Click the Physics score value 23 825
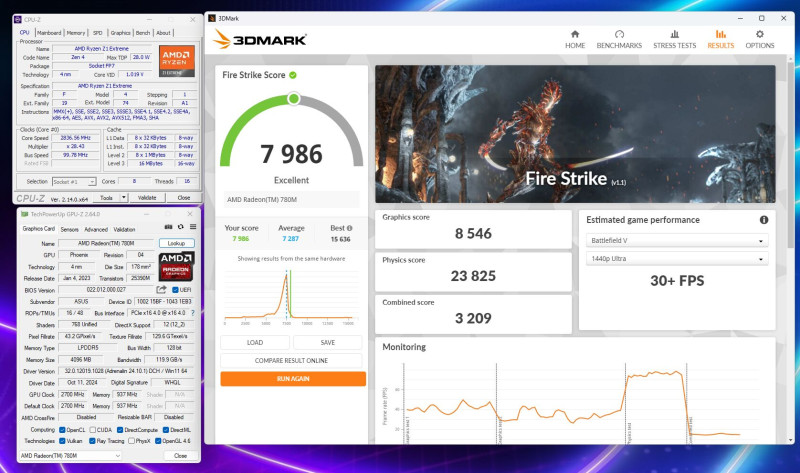 pyautogui.click(x=473, y=276)
